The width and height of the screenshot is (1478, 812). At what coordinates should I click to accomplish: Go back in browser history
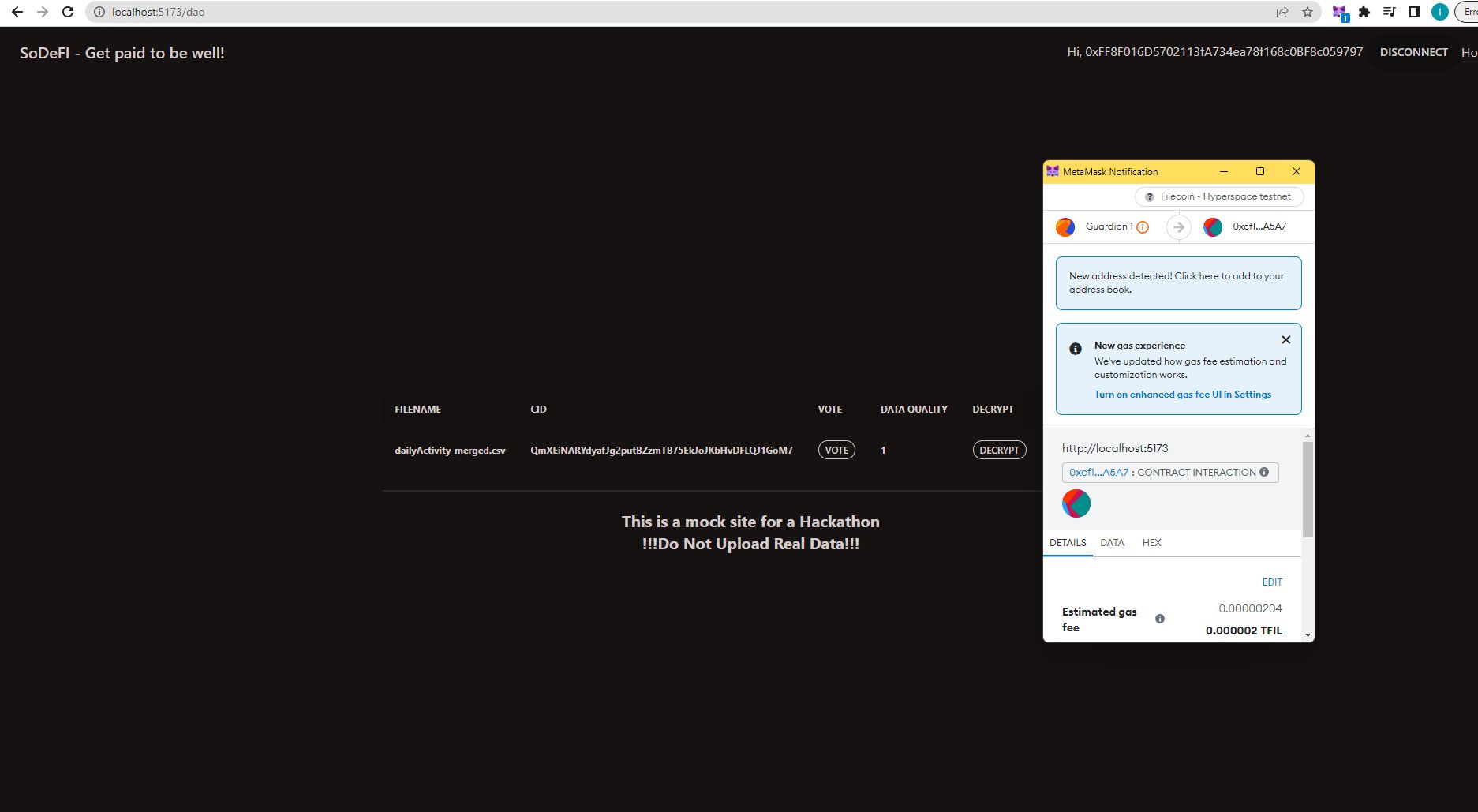click(17, 12)
